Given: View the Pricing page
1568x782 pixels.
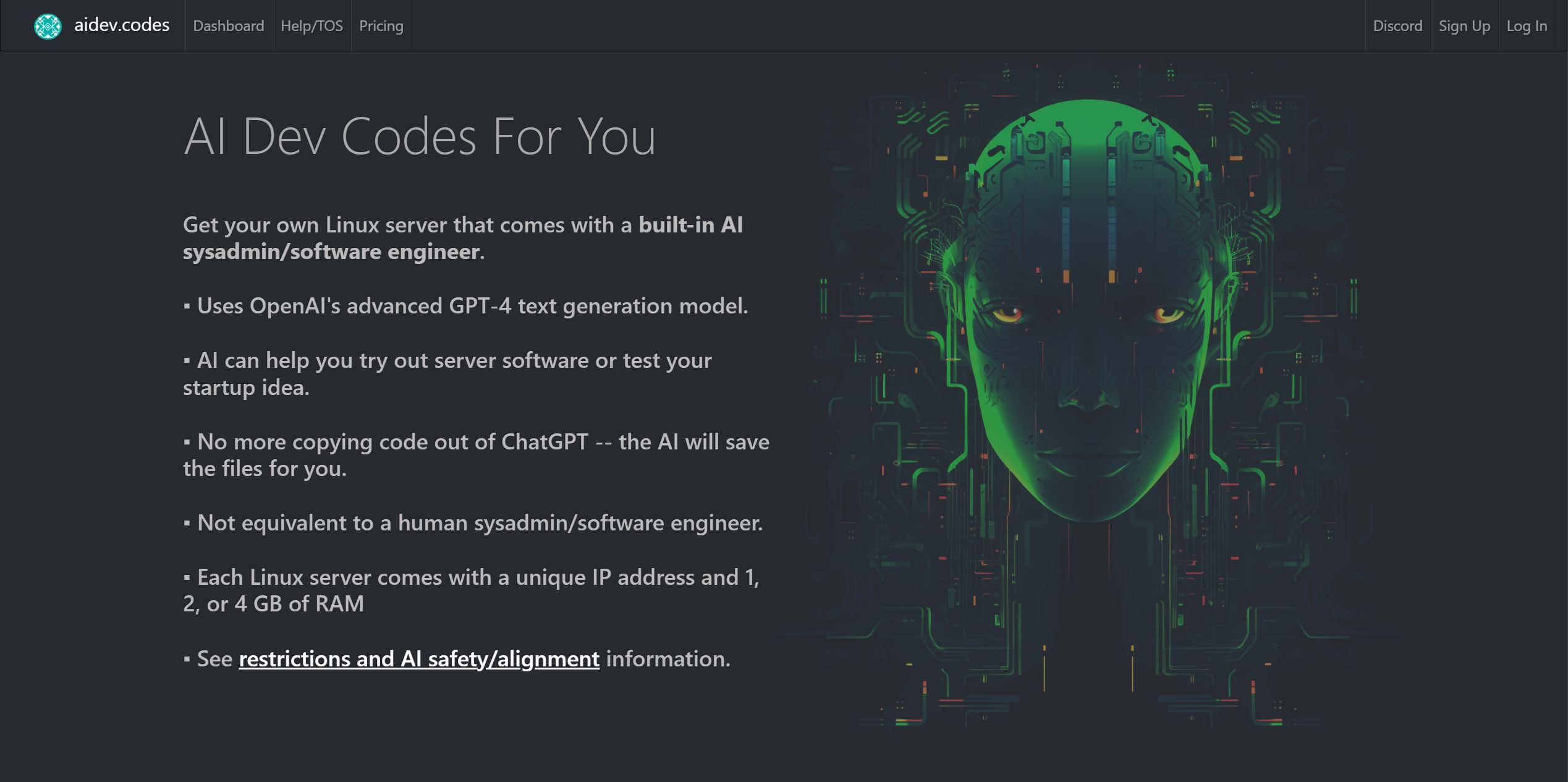Looking at the screenshot, I should (x=381, y=26).
